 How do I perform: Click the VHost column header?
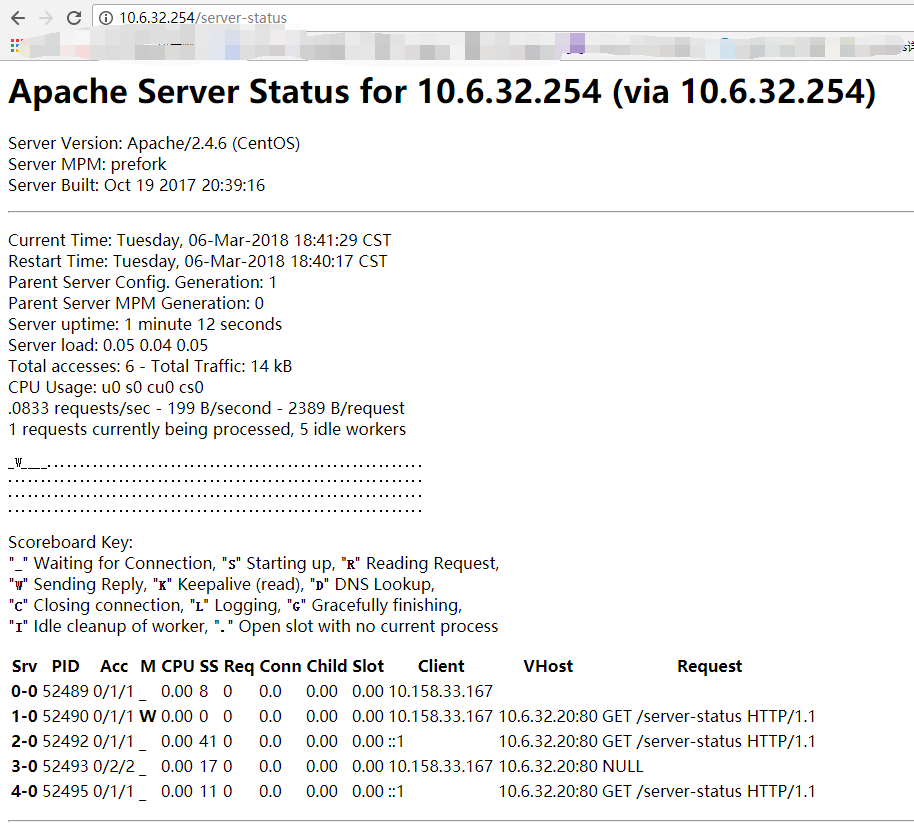548,666
